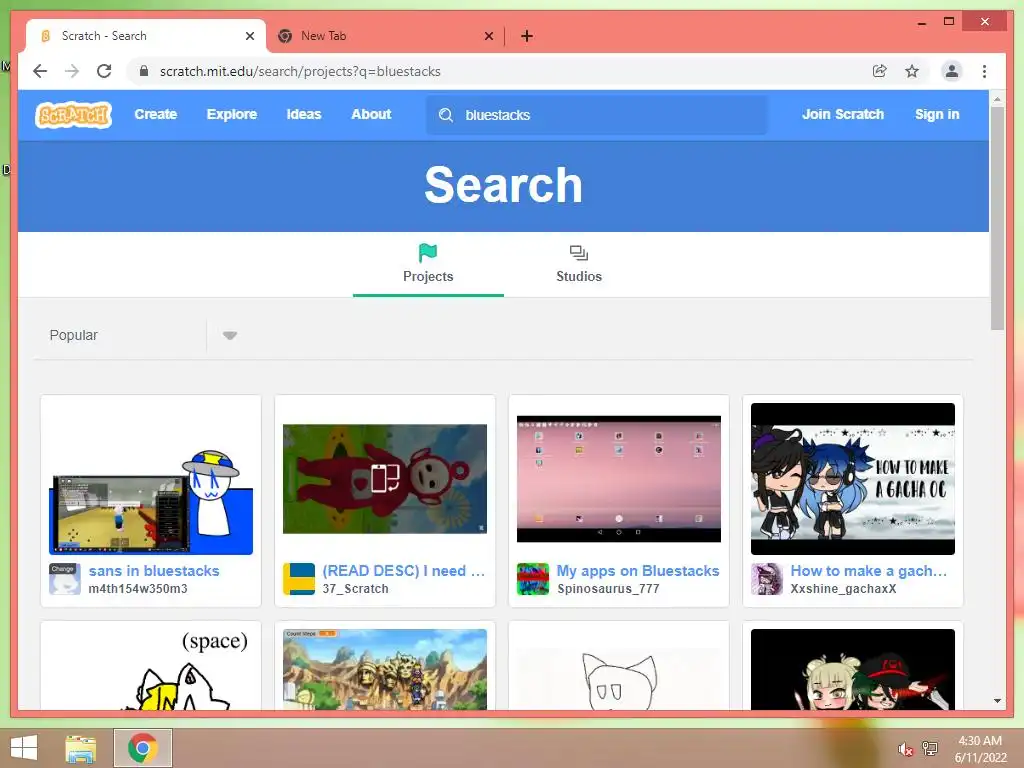Open 'sans in bluestacks' project title
This screenshot has width=1024, height=768.
pos(154,571)
